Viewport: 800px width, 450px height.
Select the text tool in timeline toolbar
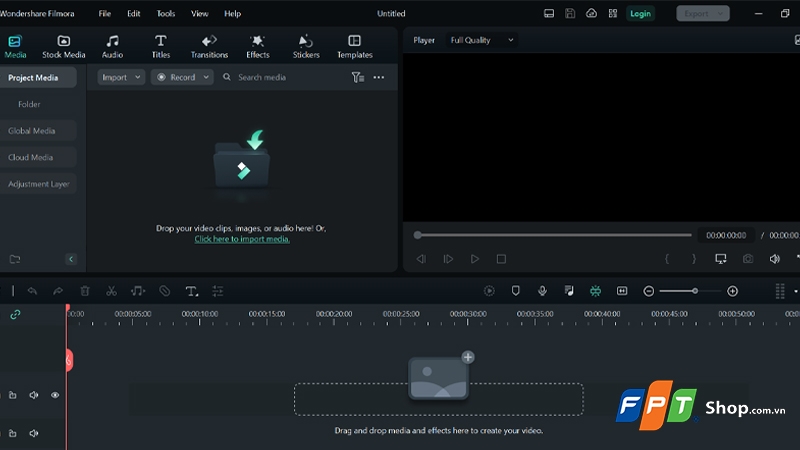[191, 291]
